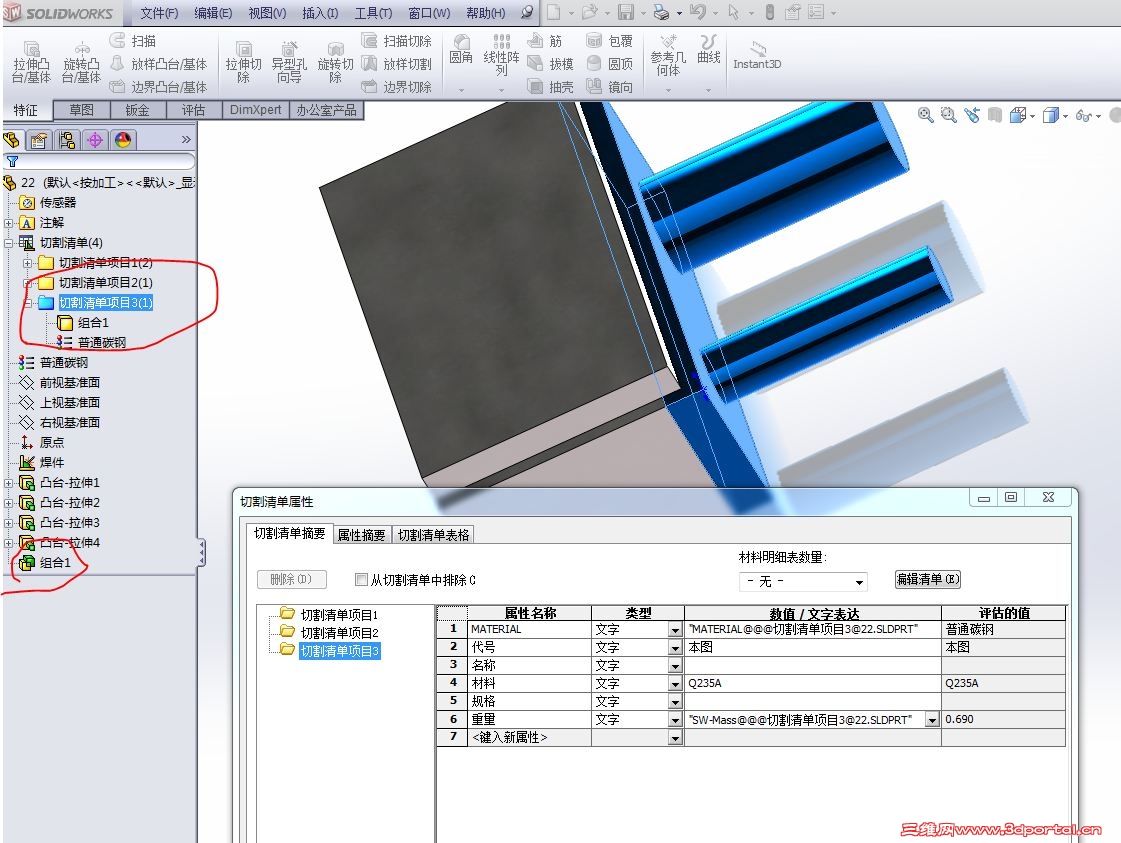Click the Shell tool (抽壳)
This screenshot has width=1121, height=843.
(x=550, y=87)
